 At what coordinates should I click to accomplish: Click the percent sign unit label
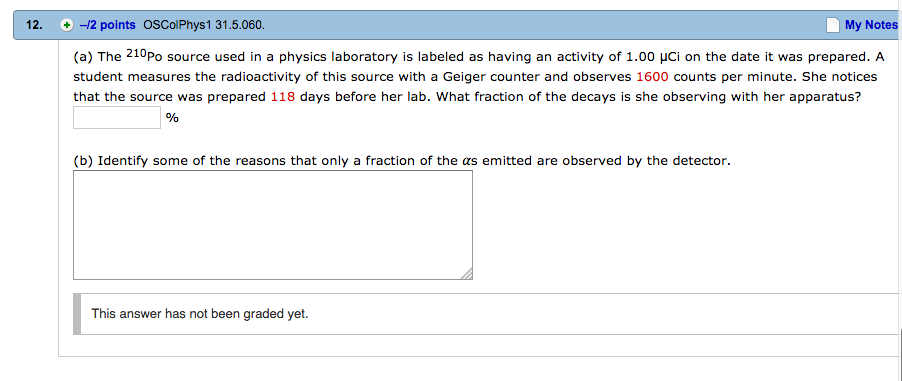172,118
